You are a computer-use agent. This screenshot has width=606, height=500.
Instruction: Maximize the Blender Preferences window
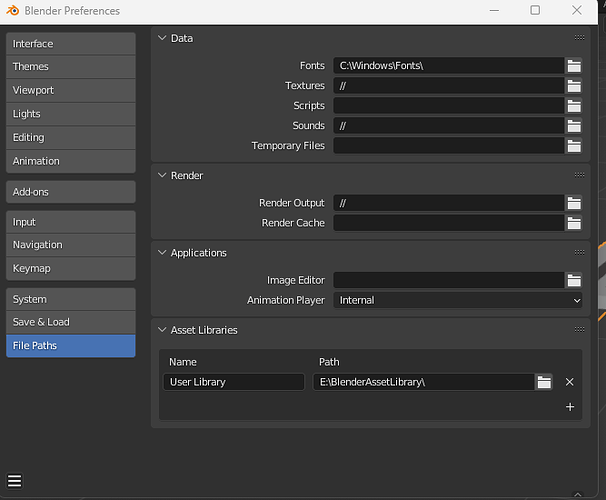coord(535,10)
